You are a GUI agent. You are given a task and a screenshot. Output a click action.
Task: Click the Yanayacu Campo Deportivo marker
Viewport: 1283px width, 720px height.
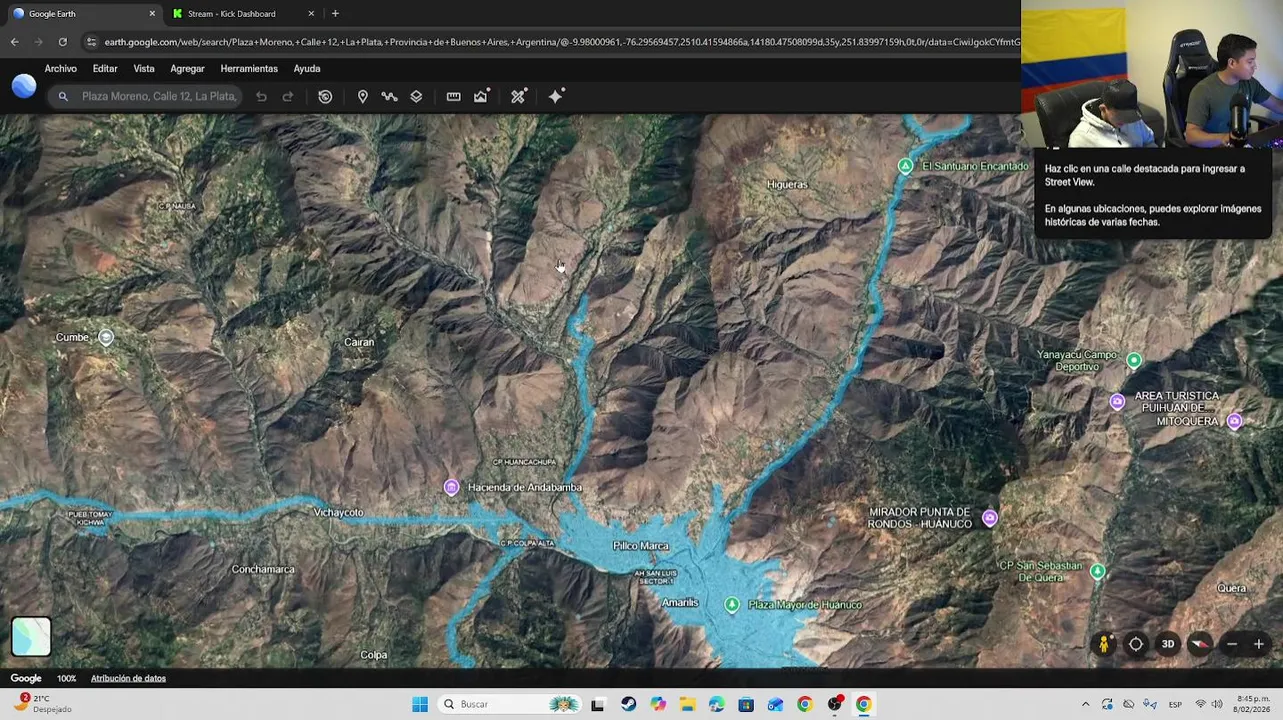1133,360
